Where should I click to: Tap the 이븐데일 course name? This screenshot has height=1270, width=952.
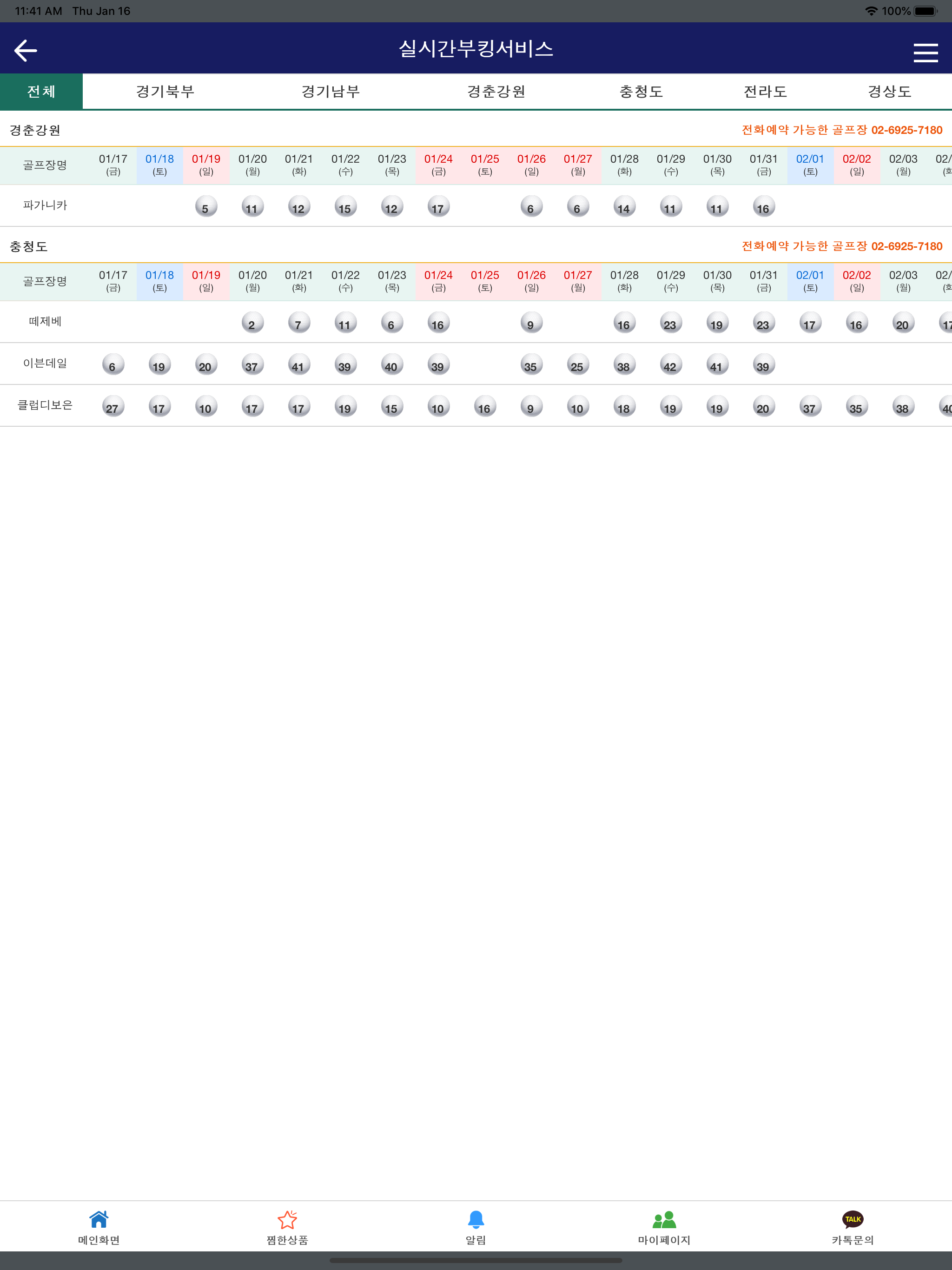coord(45,363)
